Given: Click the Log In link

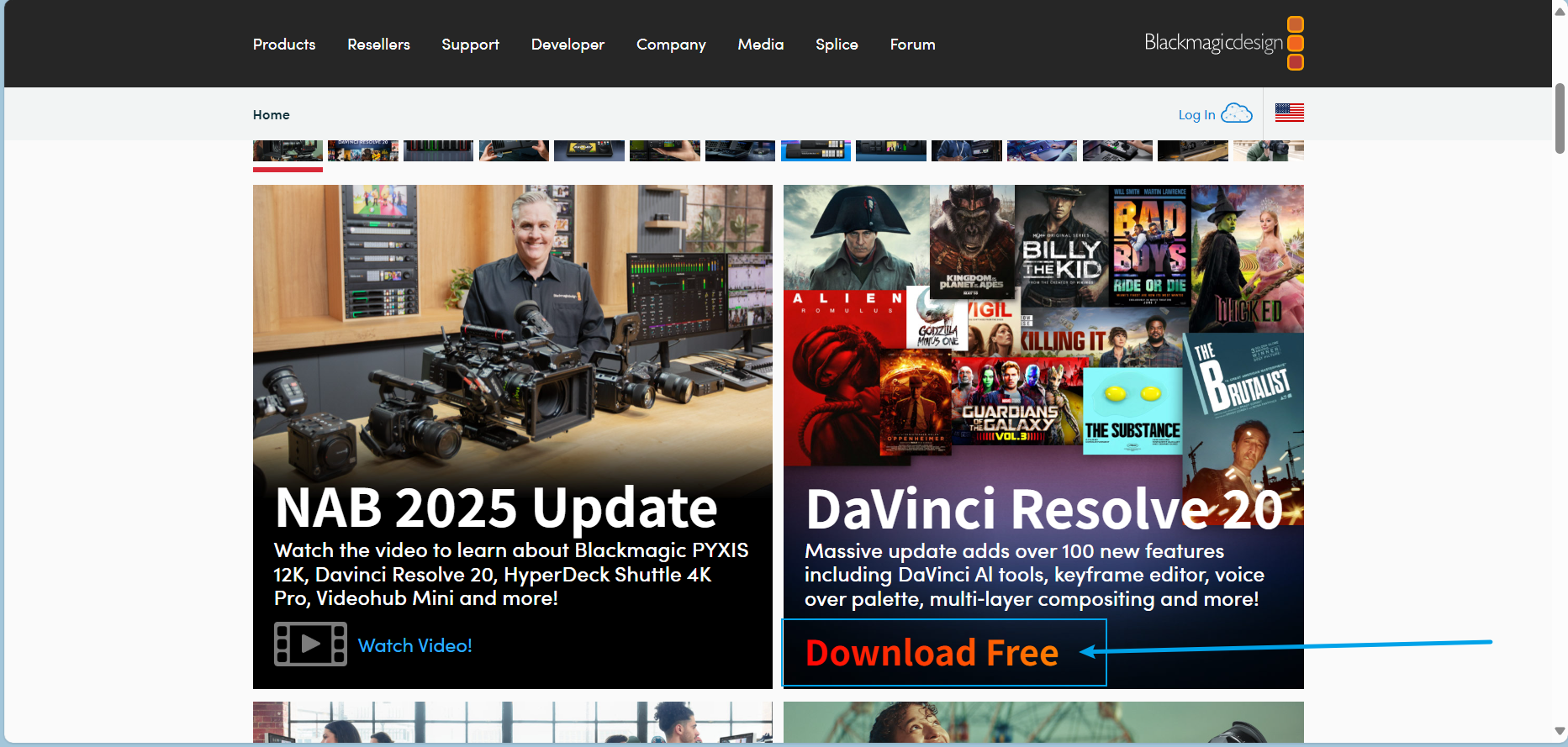Looking at the screenshot, I should pos(1196,115).
